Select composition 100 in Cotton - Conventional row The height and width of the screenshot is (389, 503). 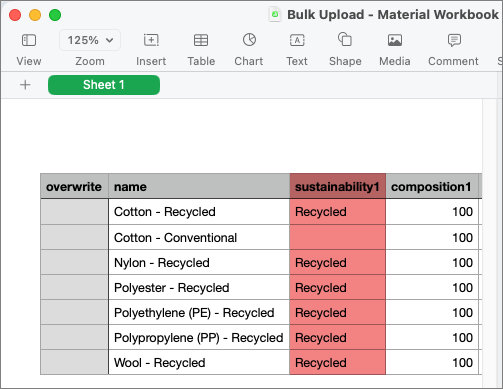pos(432,237)
